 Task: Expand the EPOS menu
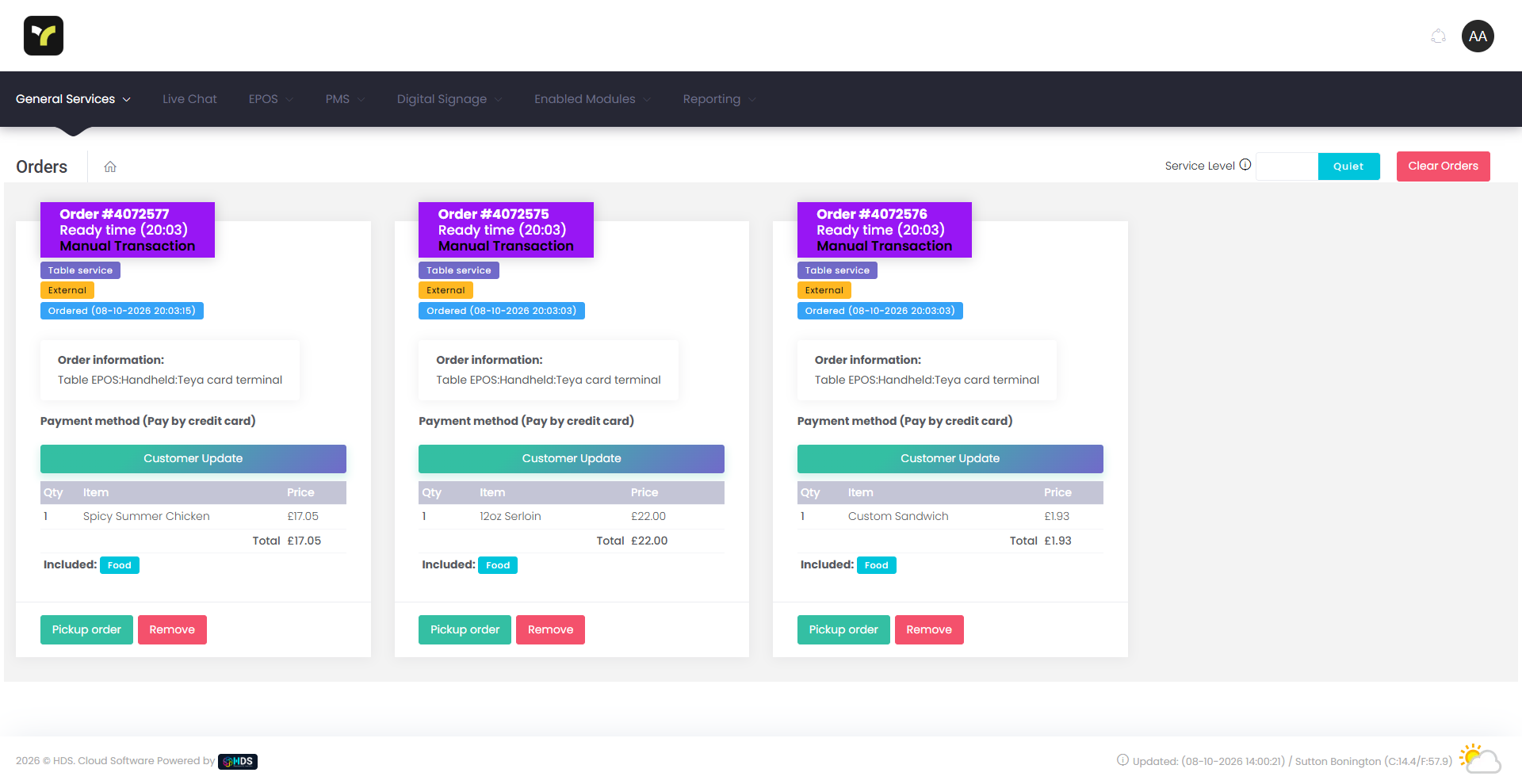tap(271, 99)
